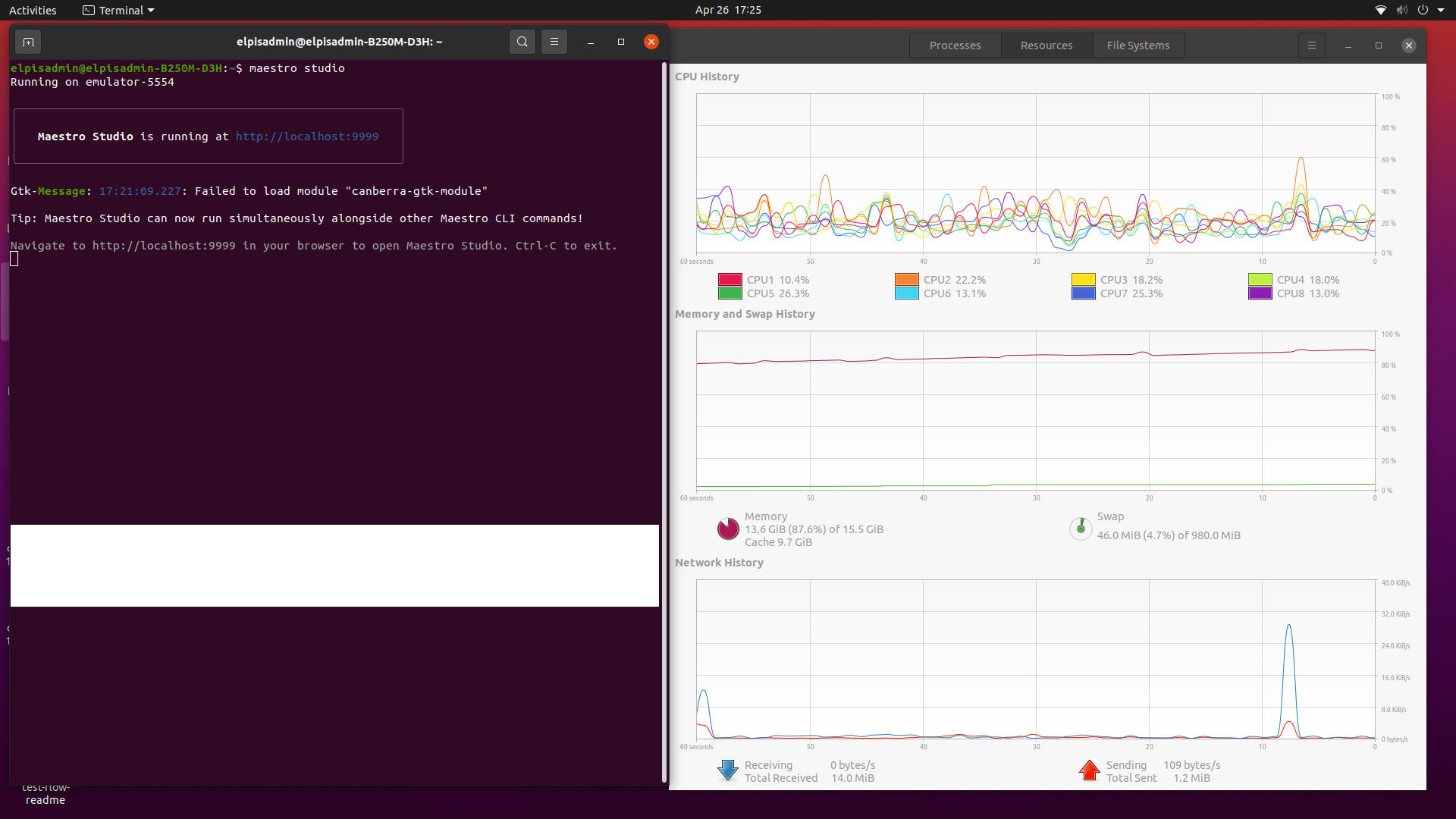Click the terminal search icon
This screenshot has height=819, width=1456.
tap(522, 42)
